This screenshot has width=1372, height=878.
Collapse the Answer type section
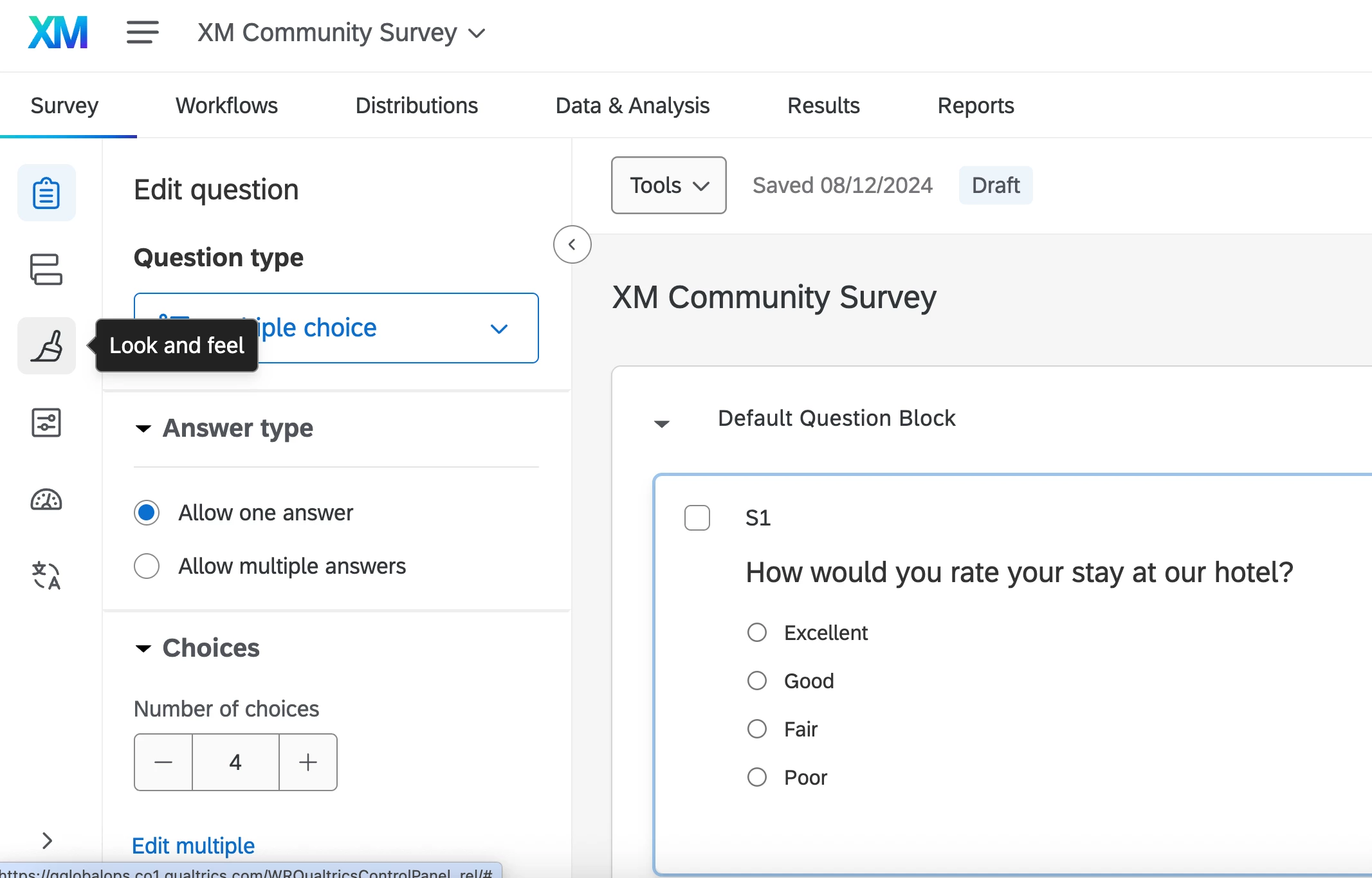[143, 428]
